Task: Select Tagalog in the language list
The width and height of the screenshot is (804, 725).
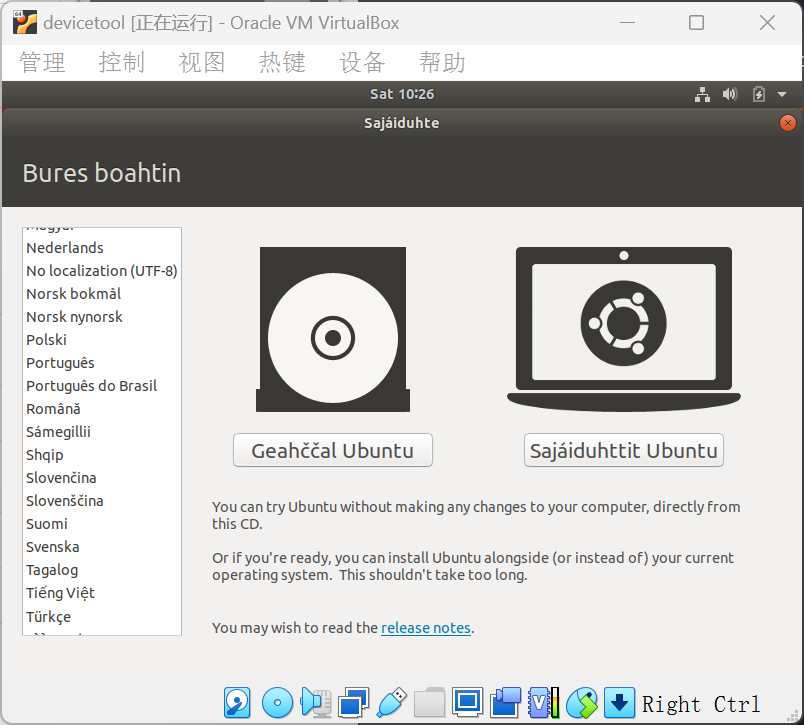Action: (x=102, y=570)
